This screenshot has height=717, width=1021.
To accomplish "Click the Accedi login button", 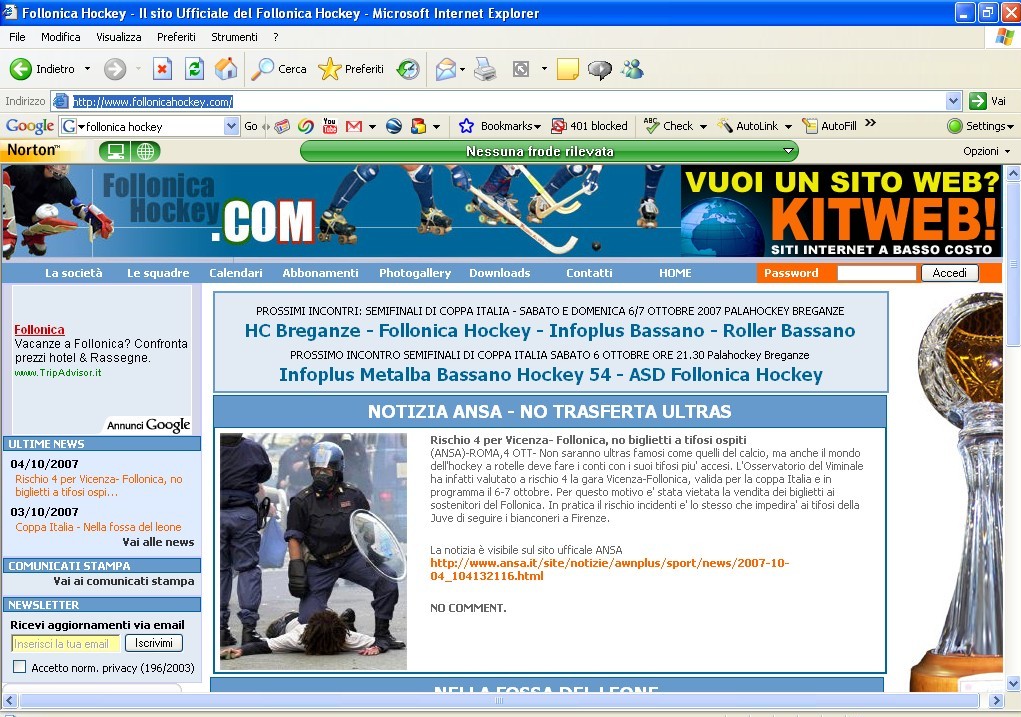I will [949, 273].
